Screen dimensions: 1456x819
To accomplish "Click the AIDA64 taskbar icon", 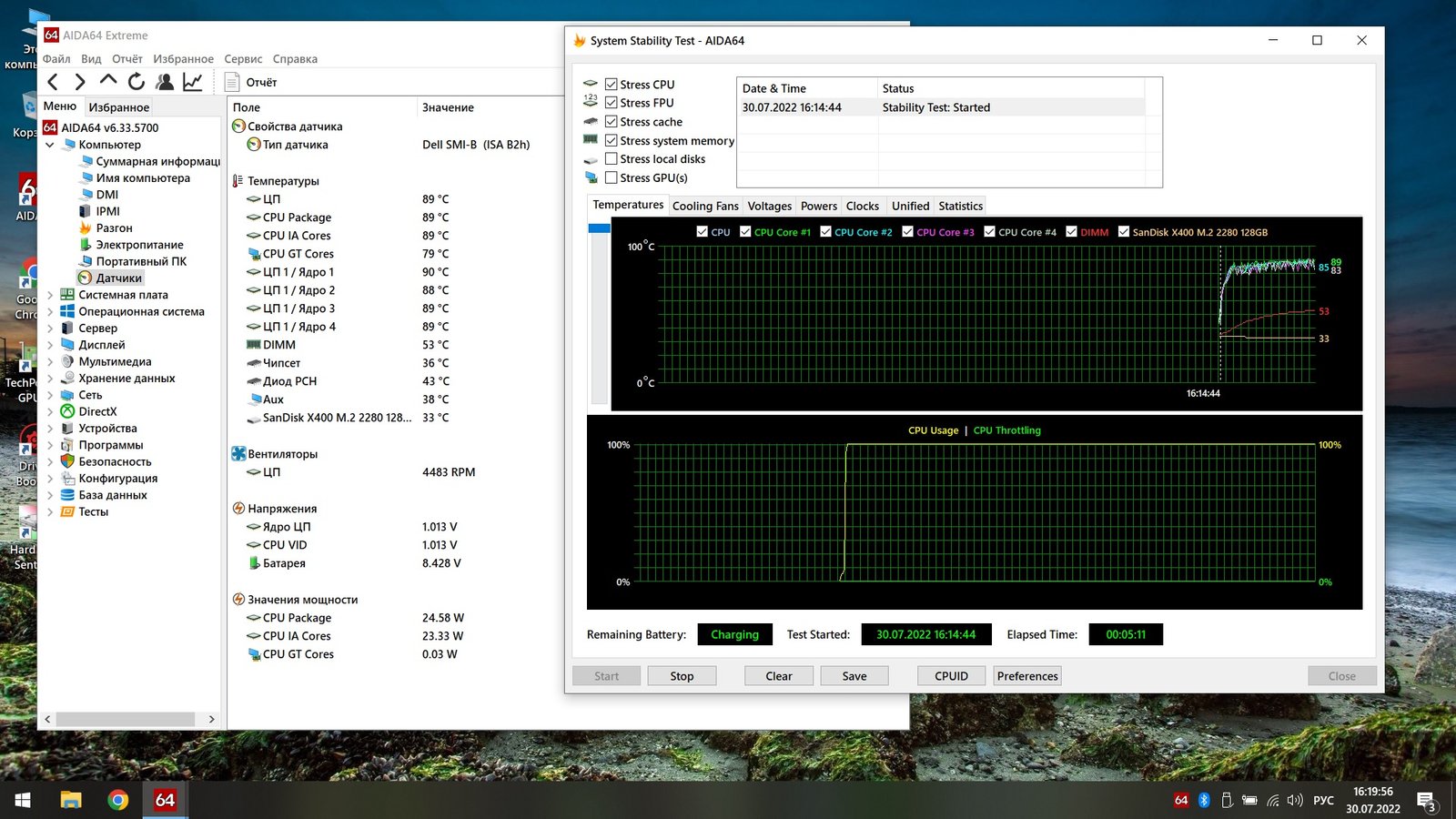I will coord(165,800).
